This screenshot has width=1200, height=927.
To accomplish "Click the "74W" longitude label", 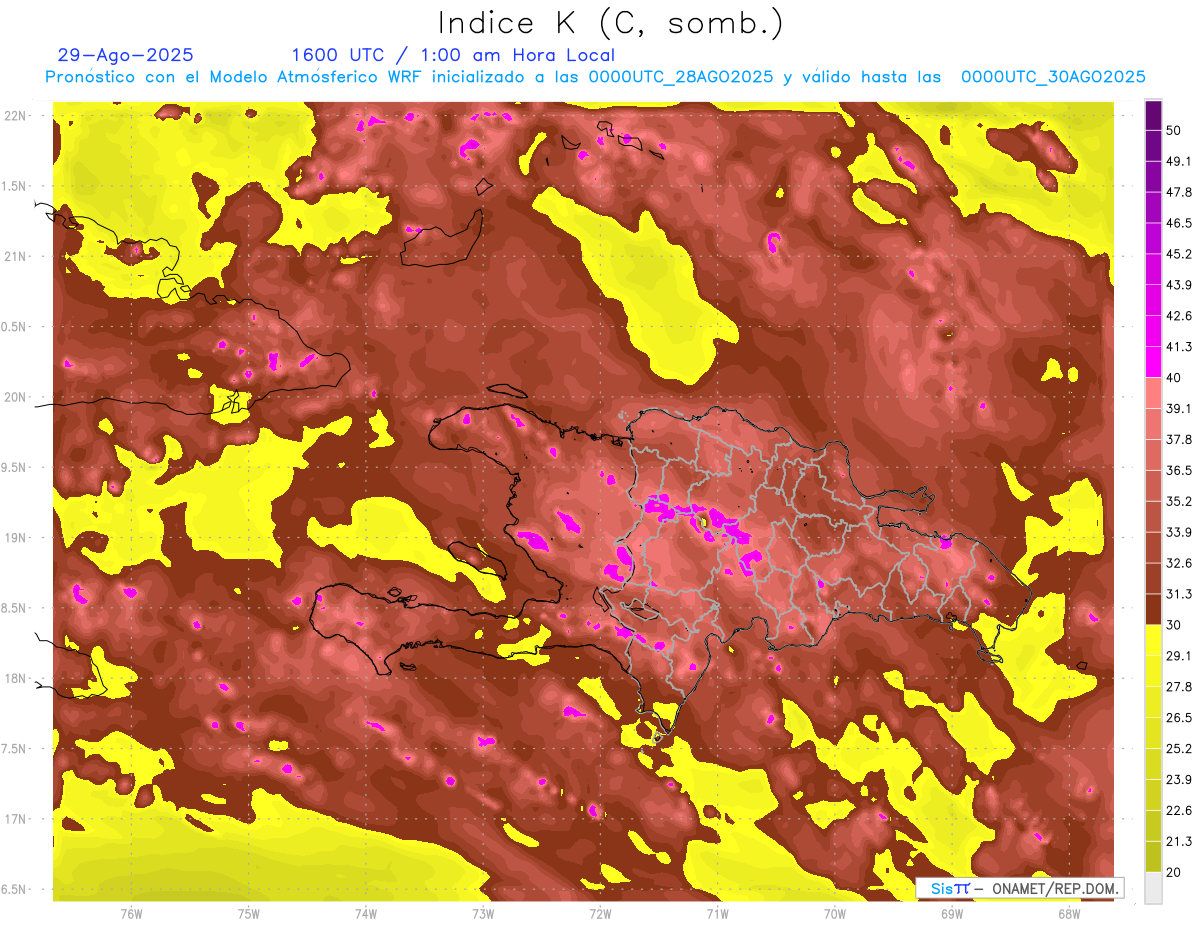I will point(366,913).
